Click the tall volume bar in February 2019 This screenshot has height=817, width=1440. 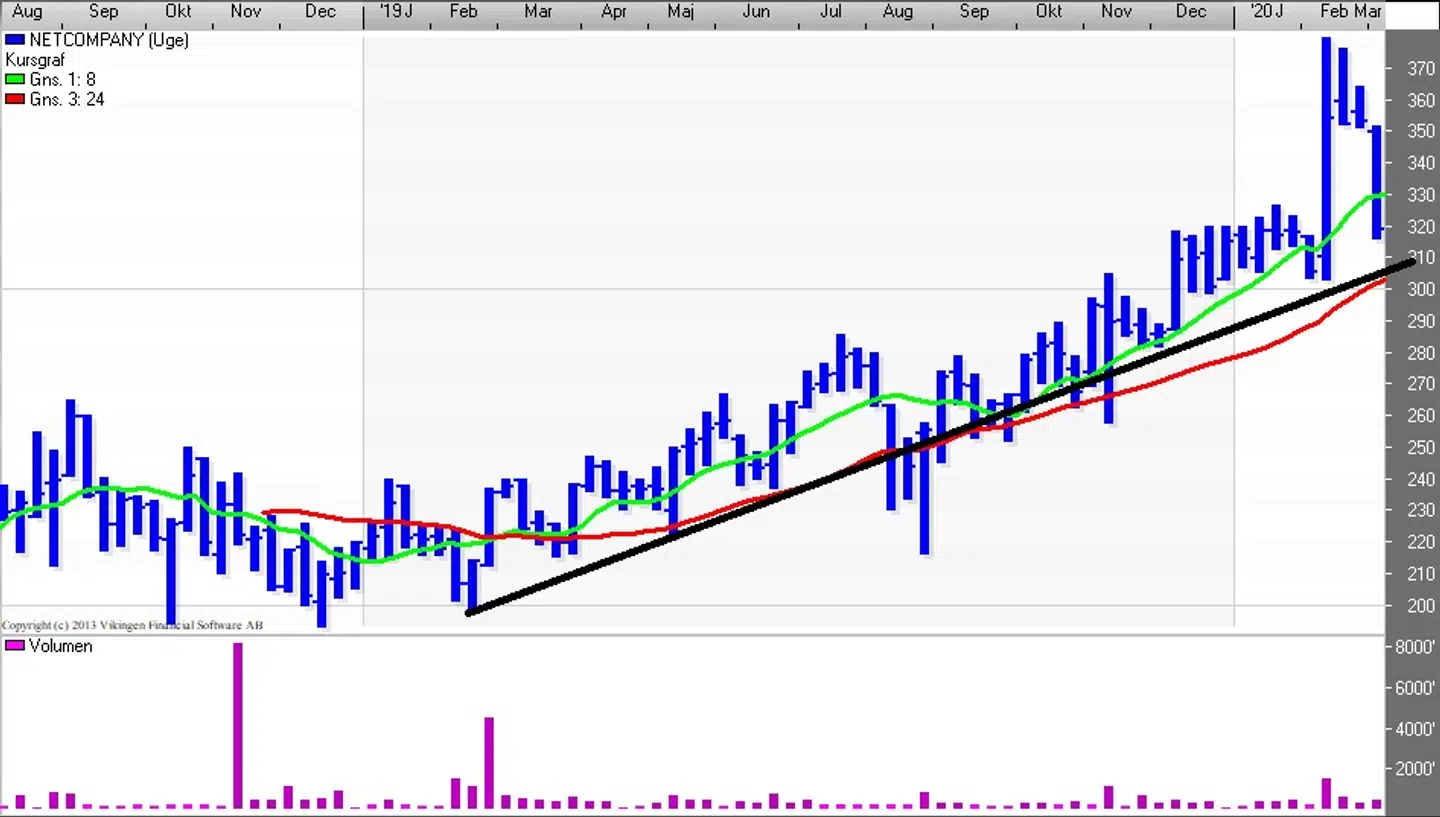click(x=489, y=762)
